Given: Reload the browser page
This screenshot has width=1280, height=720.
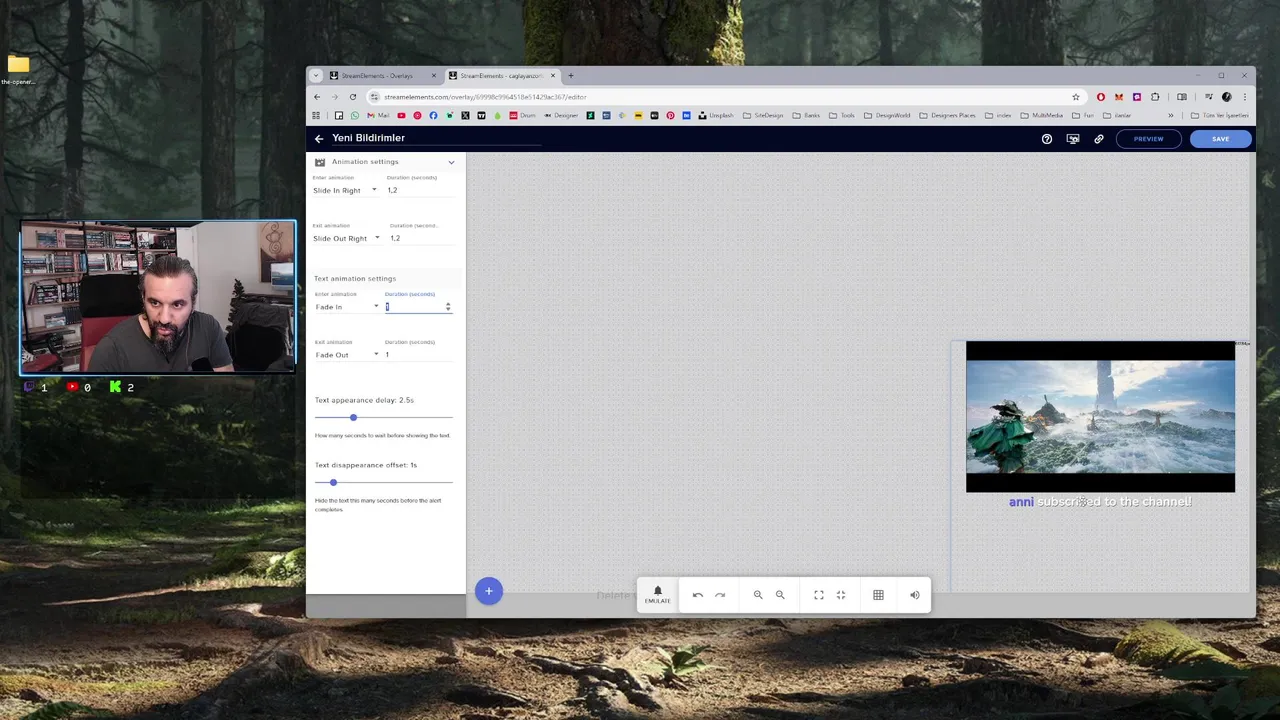Looking at the screenshot, I should 353,97.
